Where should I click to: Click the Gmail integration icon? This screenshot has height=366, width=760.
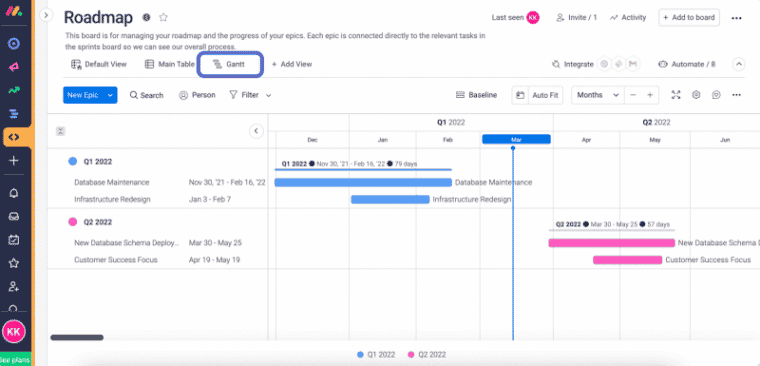pyautogui.click(x=633, y=64)
